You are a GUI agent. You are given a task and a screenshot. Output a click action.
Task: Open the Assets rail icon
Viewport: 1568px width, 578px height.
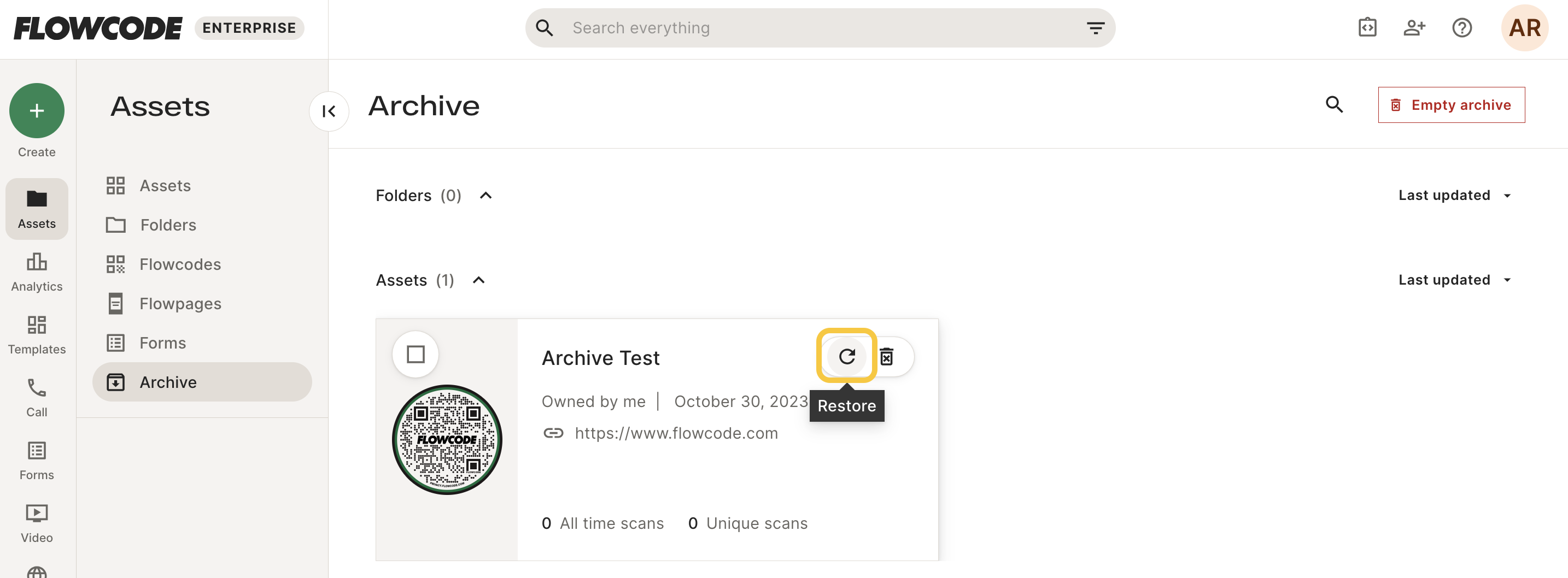[x=37, y=209]
